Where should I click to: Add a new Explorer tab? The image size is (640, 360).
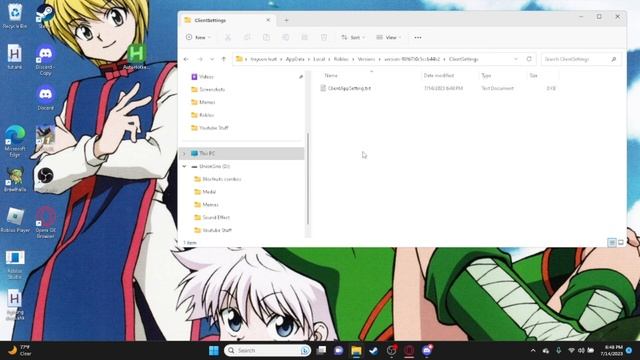point(286,20)
